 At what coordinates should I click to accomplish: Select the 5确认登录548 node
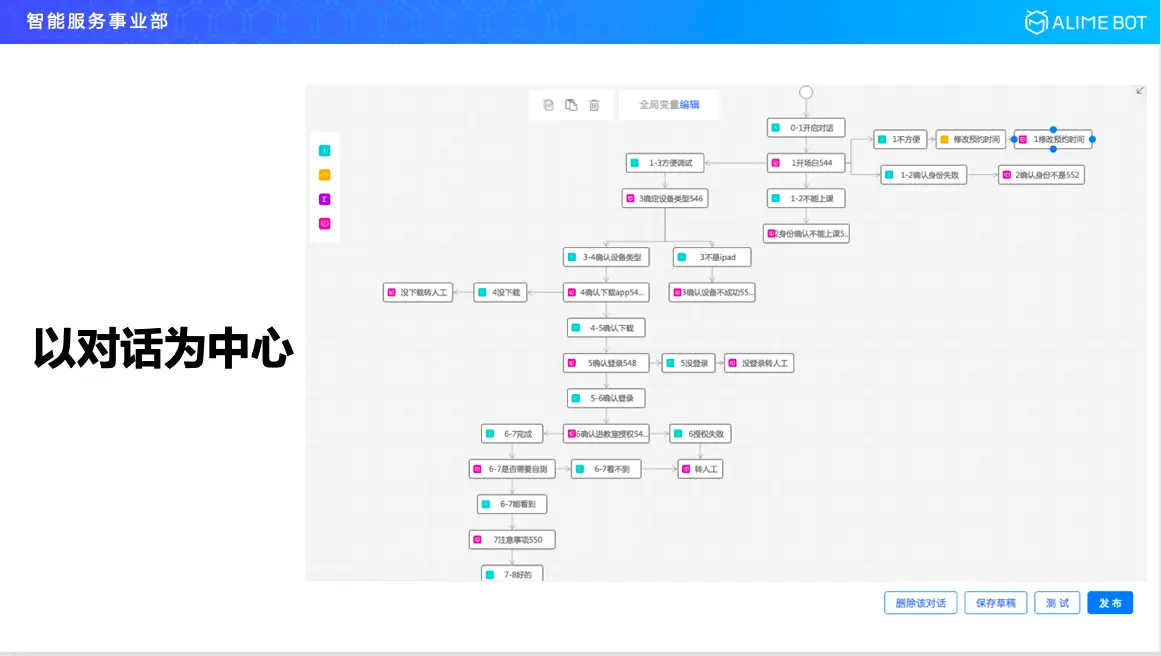click(606, 363)
